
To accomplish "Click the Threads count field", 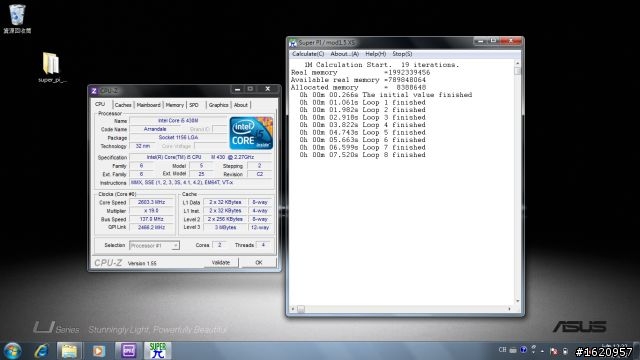I will (263, 245).
